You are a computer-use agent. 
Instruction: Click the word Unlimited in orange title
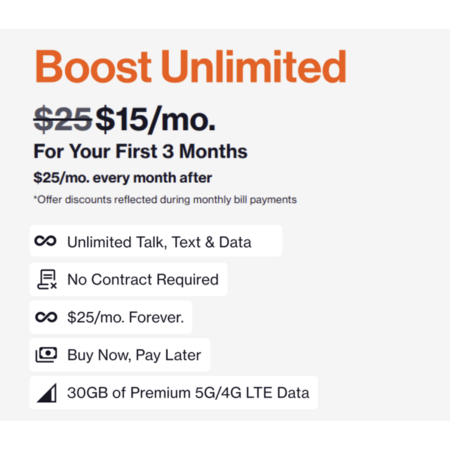(254, 66)
